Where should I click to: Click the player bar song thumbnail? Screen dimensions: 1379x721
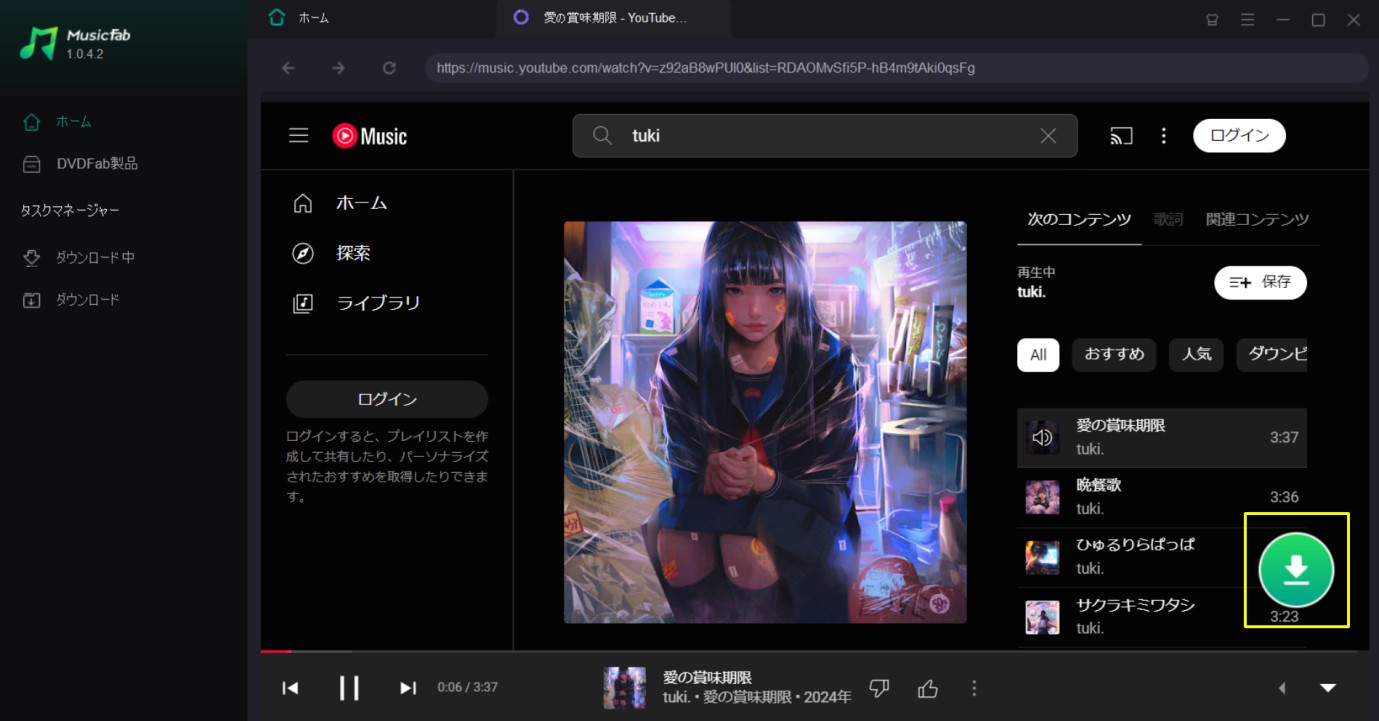point(624,688)
